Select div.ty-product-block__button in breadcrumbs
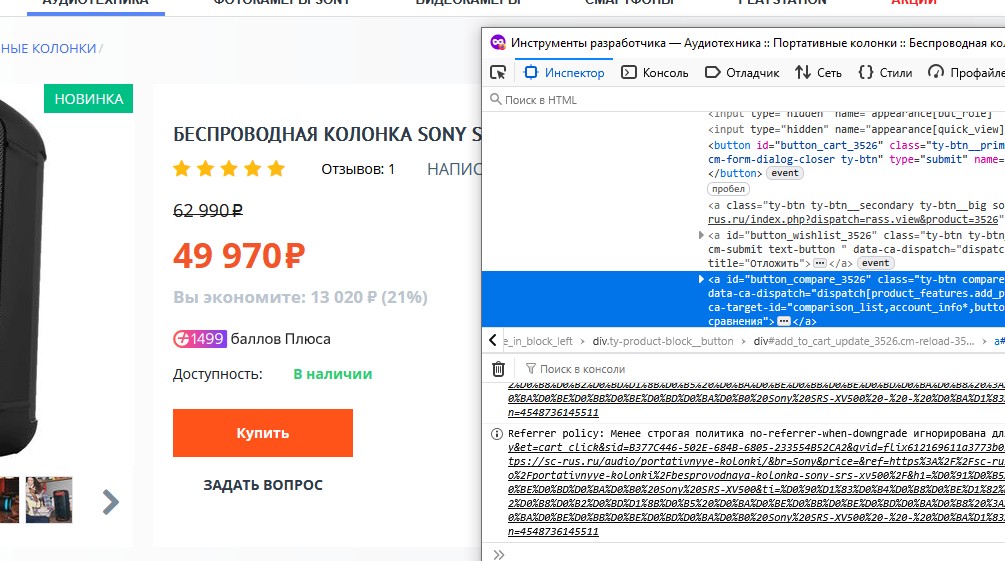The width and height of the screenshot is (1005, 561). click(661, 341)
